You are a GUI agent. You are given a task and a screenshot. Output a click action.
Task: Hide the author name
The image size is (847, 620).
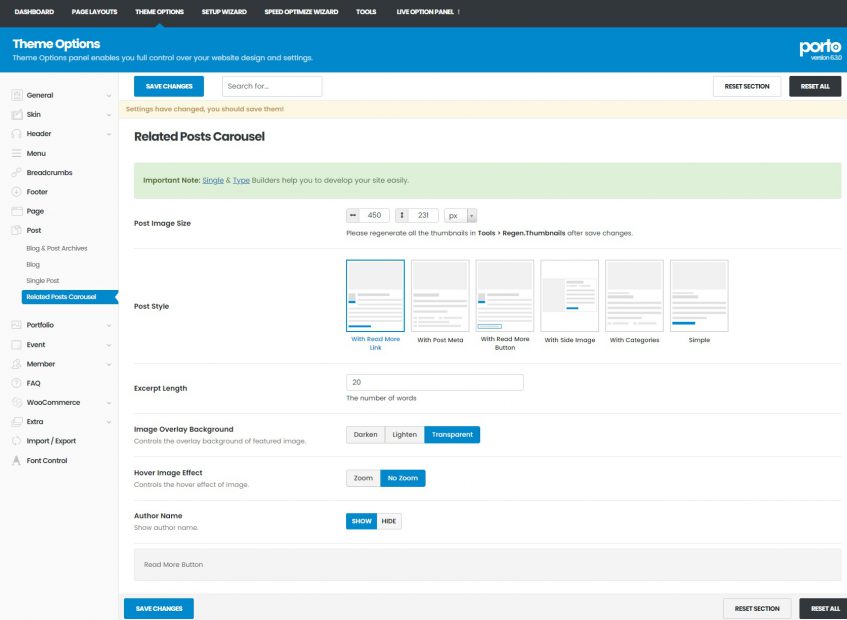[x=388, y=521]
